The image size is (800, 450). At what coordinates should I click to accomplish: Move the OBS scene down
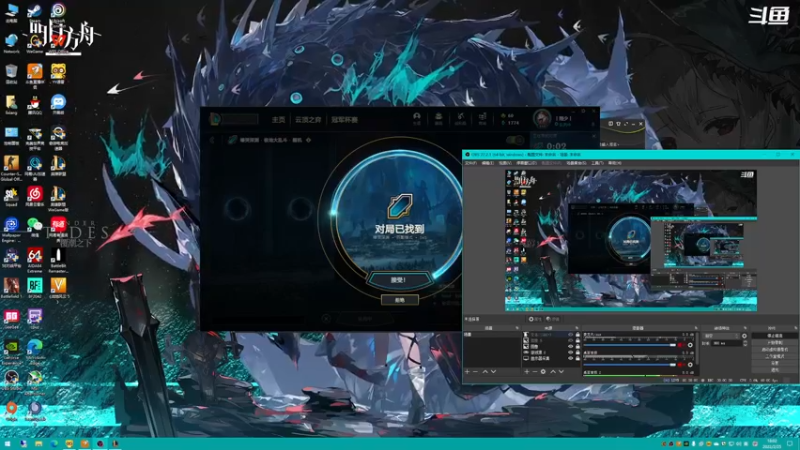click(493, 372)
